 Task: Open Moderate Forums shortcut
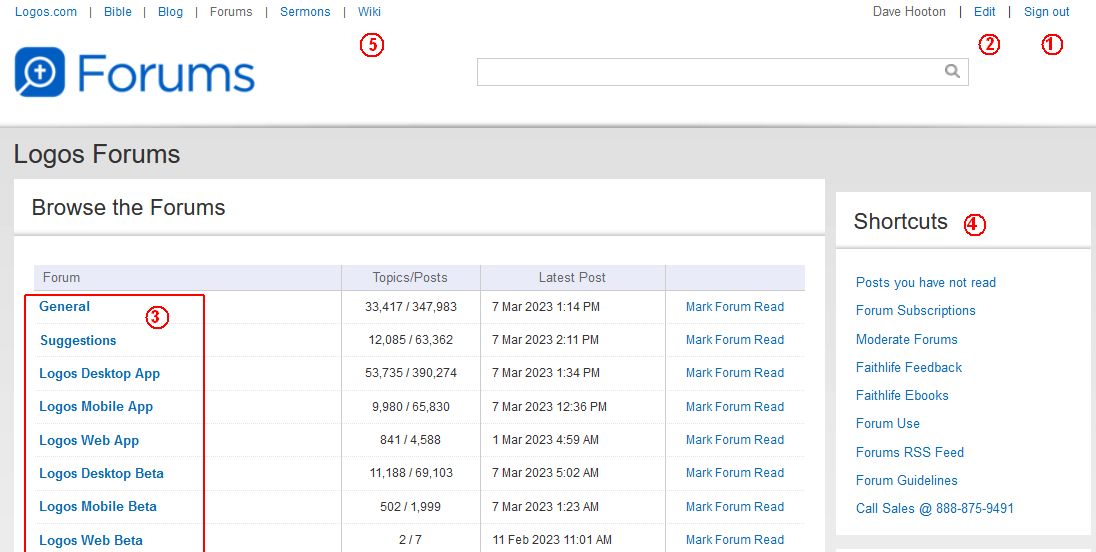coord(907,340)
